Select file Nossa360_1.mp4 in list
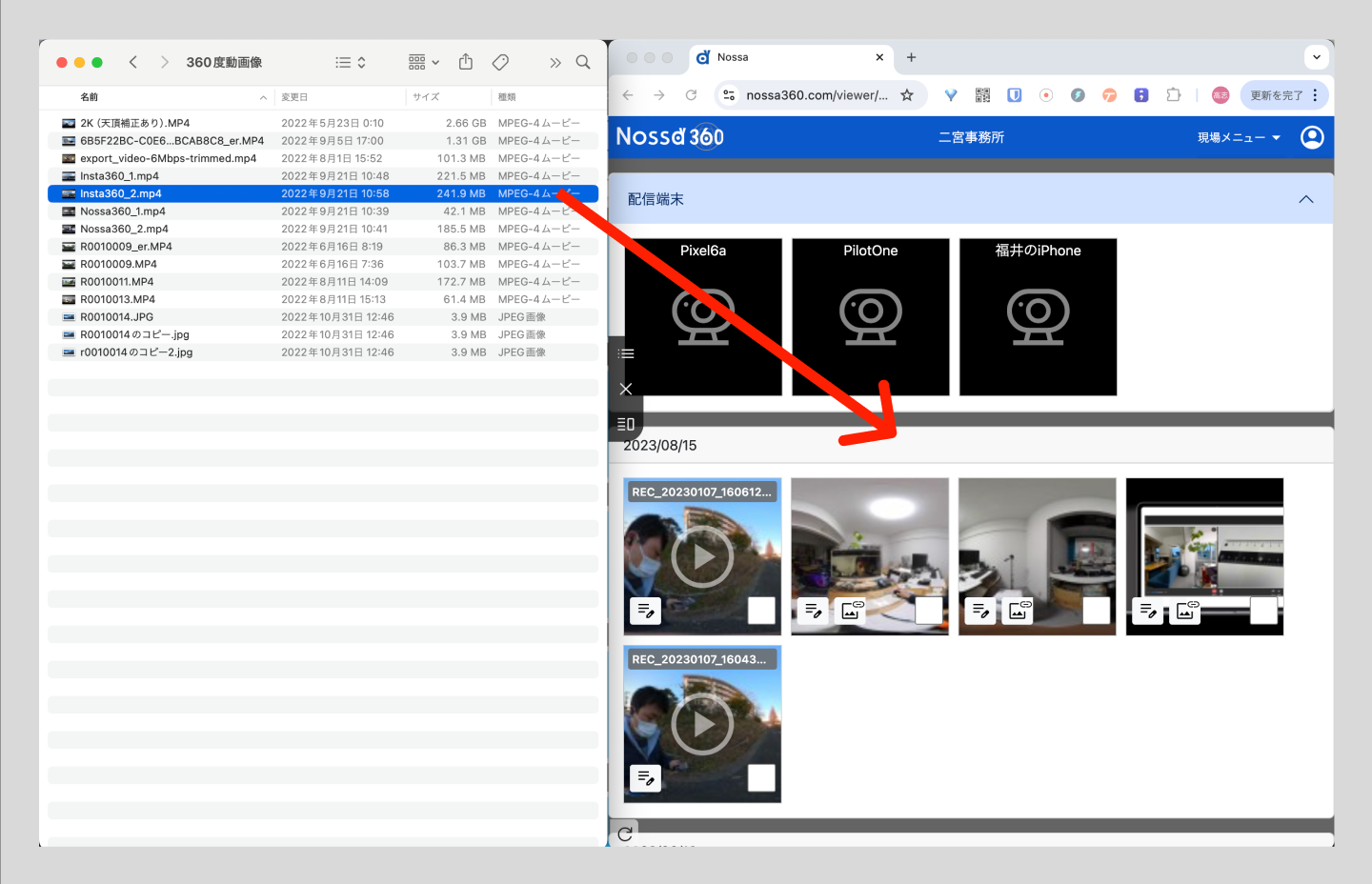 pos(123,211)
